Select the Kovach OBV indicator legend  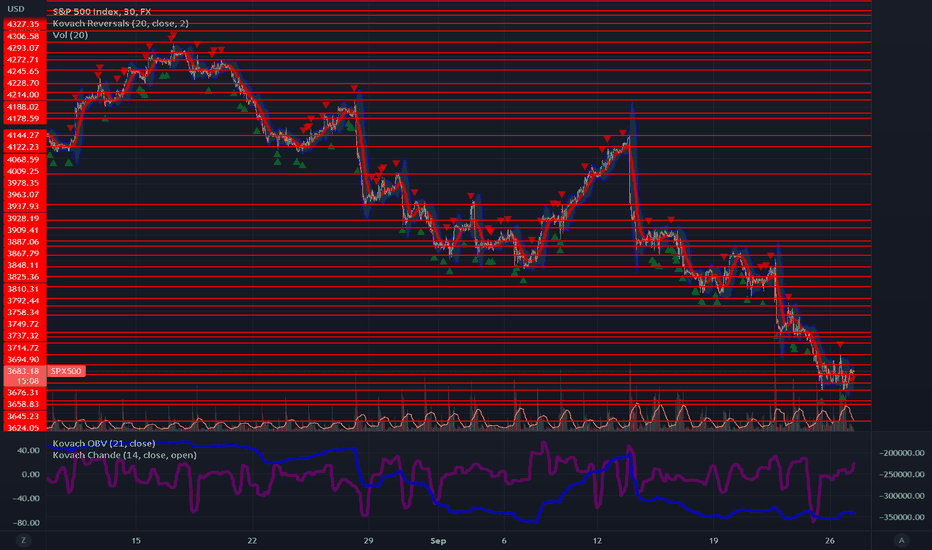tap(104, 443)
